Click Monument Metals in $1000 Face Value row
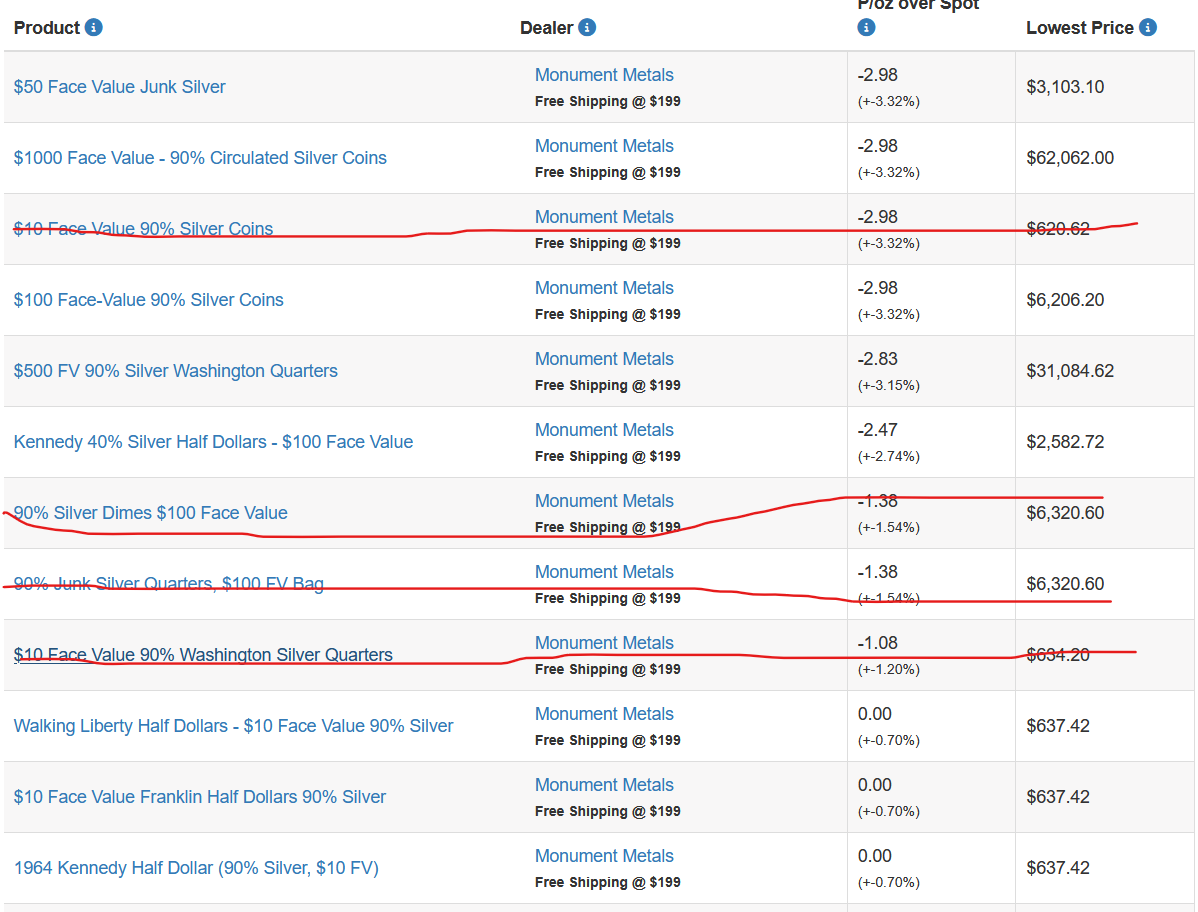 (x=604, y=146)
